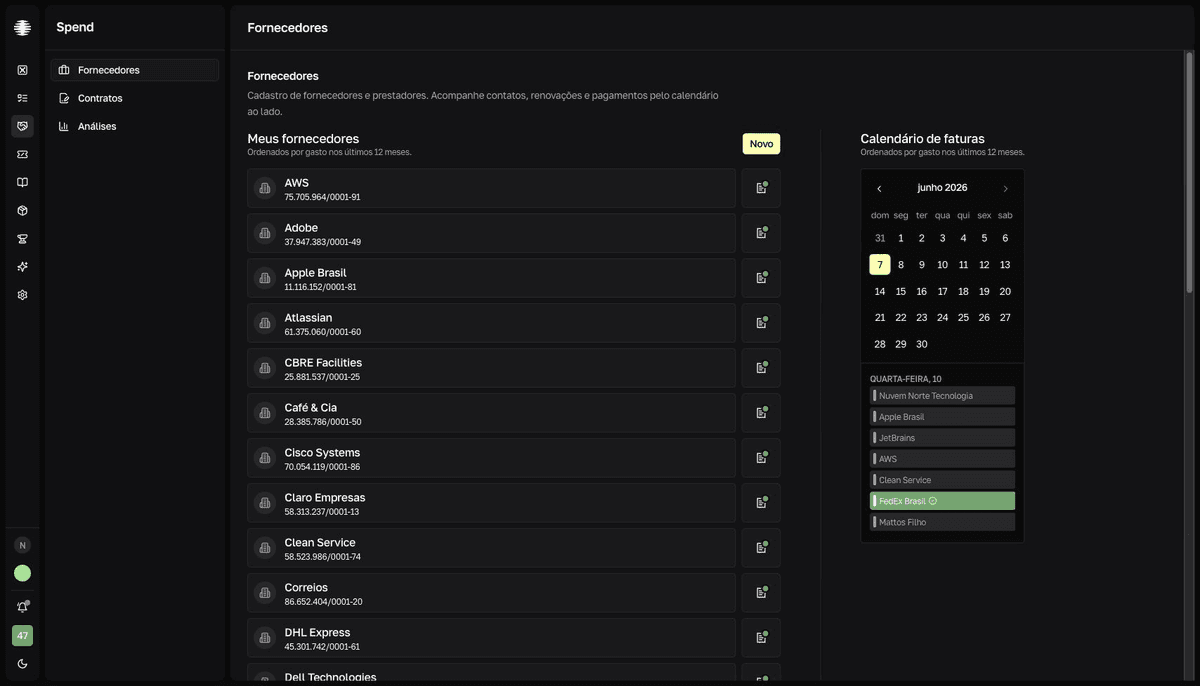
Task: Open Mattos Filho invoice entry
Action: pyautogui.click(x=942, y=522)
